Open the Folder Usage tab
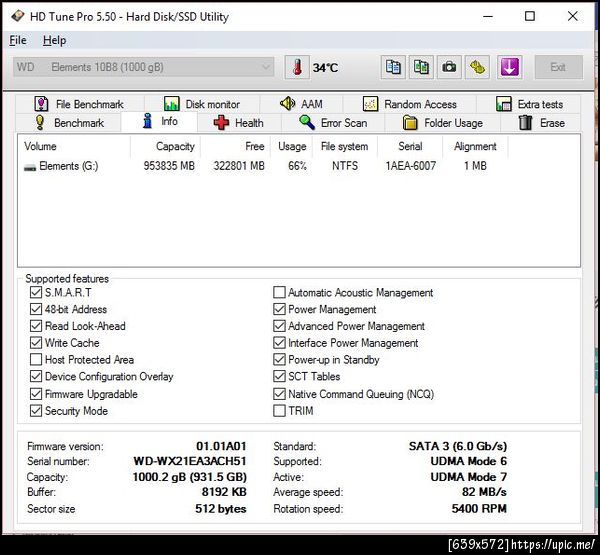This screenshot has height=555, width=600. [x=443, y=123]
